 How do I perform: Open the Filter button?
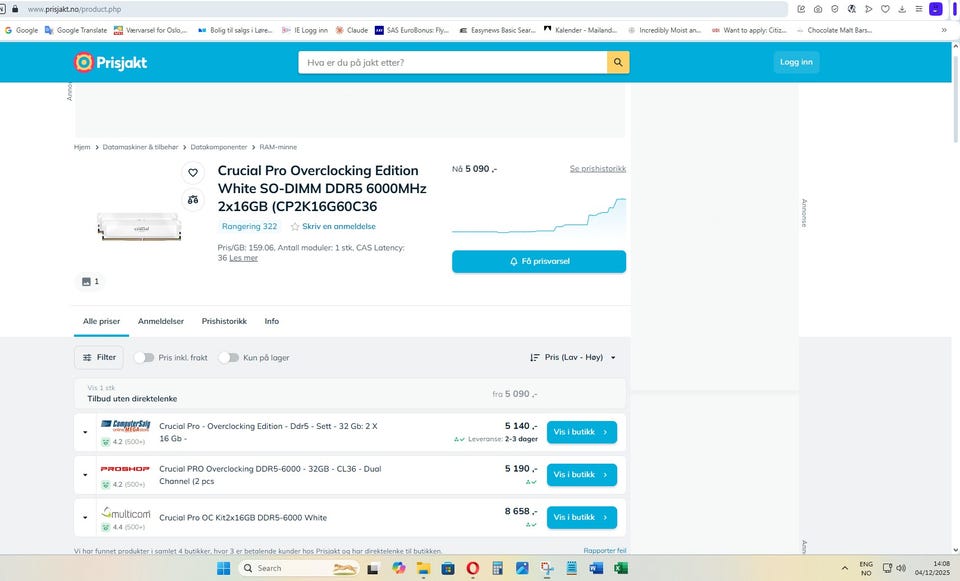[x=99, y=358]
